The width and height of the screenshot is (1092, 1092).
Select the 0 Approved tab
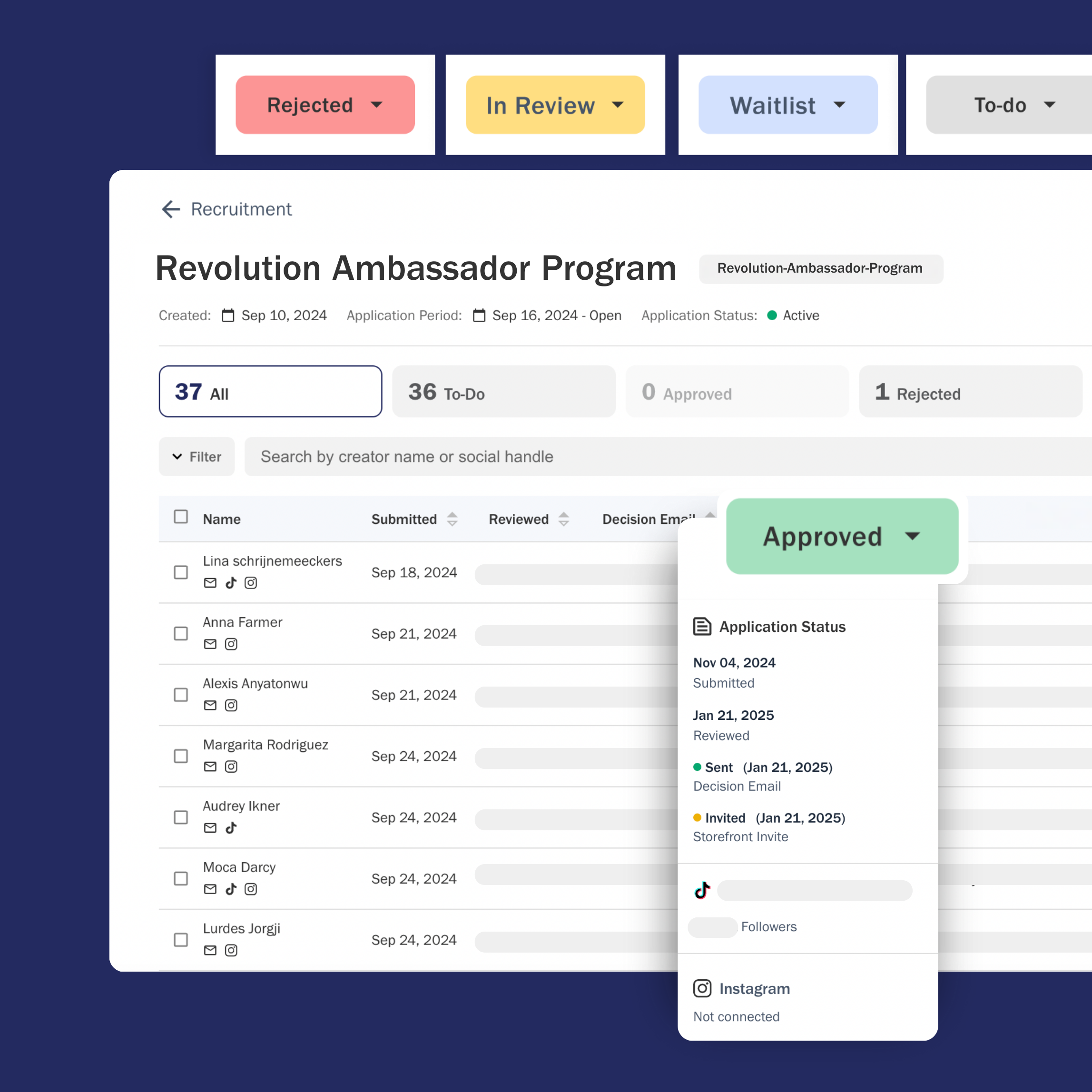[x=737, y=391]
